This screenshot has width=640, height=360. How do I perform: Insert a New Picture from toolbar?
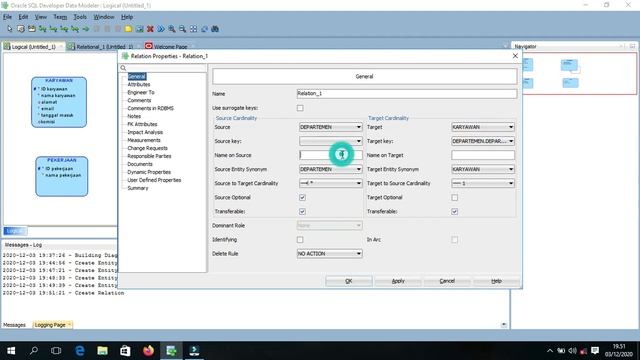(140, 29)
